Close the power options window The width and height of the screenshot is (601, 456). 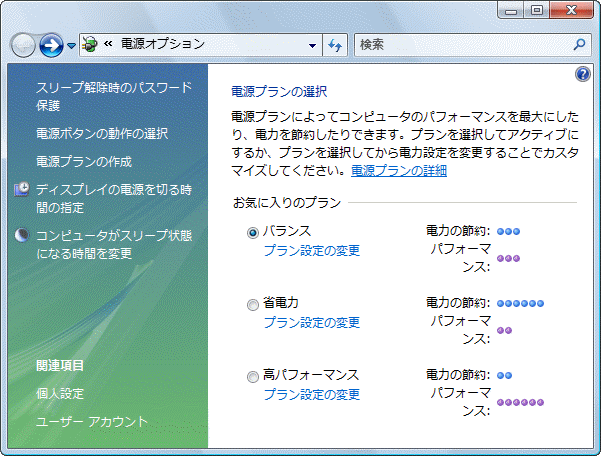[571, 10]
